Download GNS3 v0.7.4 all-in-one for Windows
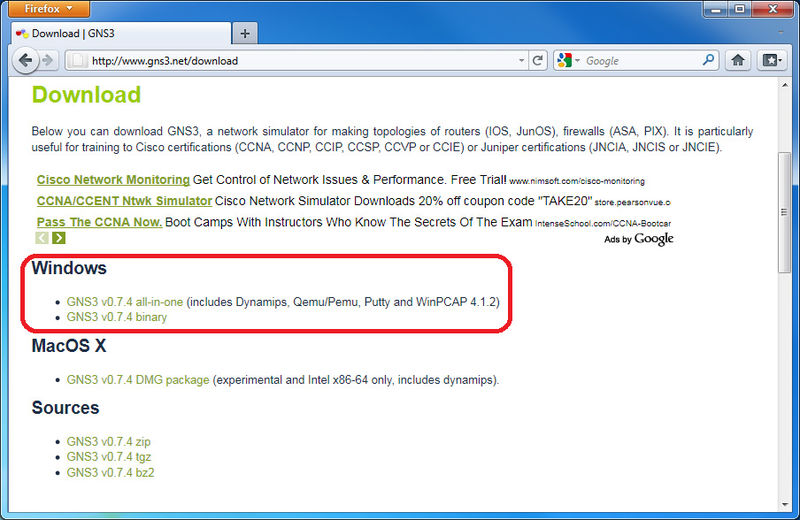The image size is (800, 520). tap(125, 301)
